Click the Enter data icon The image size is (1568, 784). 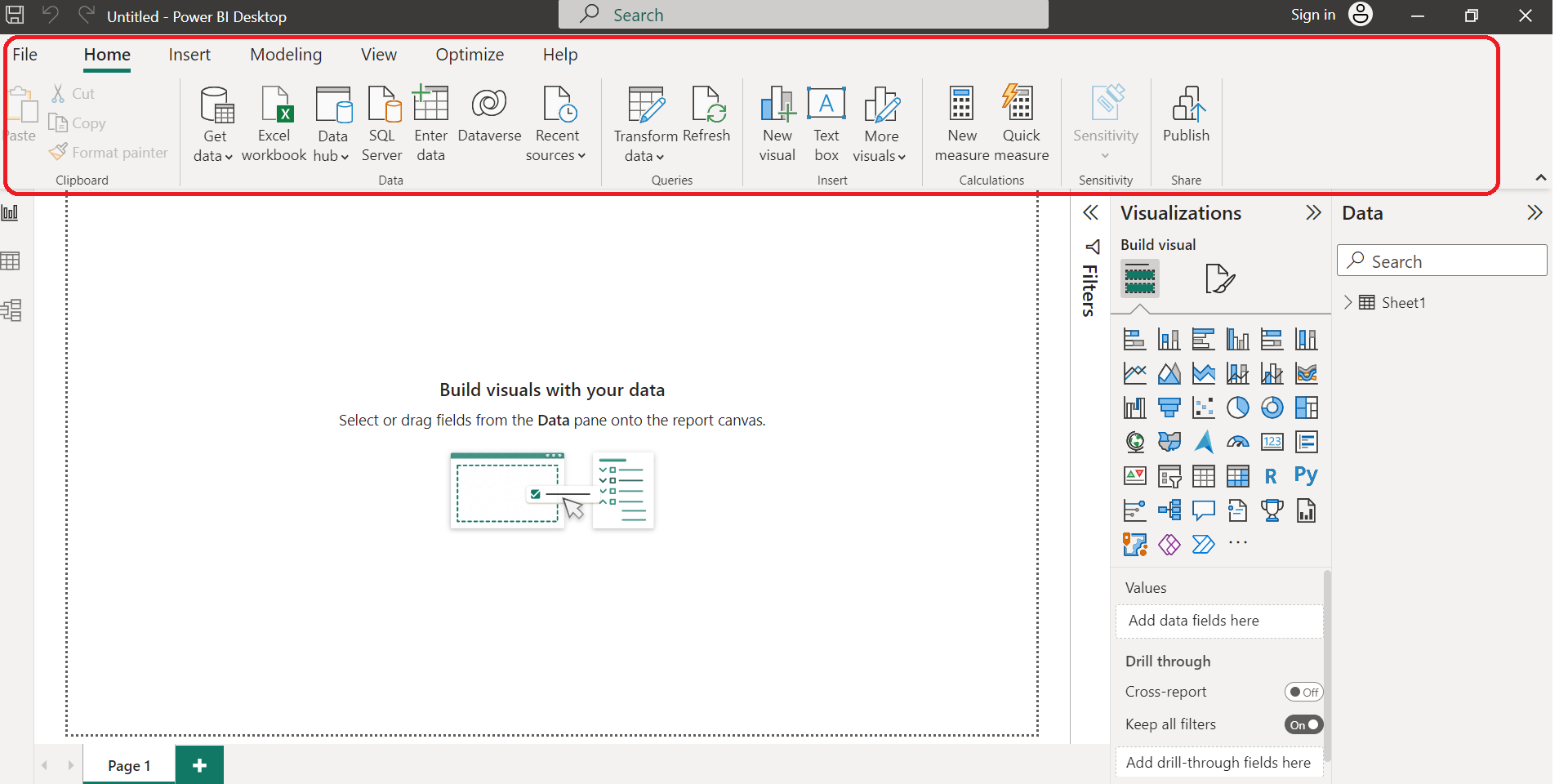coord(430,104)
